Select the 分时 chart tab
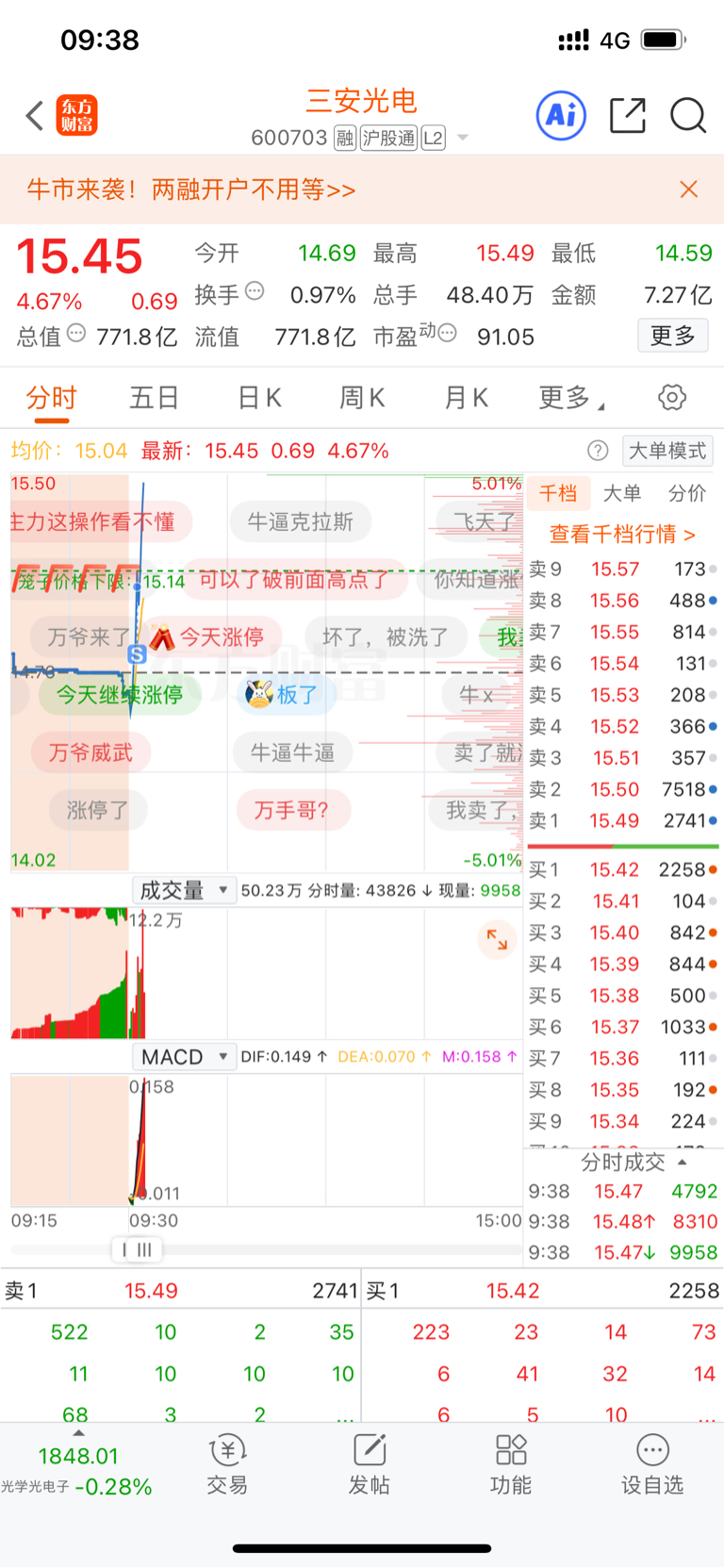This screenshot has height=1568, width=724. click(51, 398)
